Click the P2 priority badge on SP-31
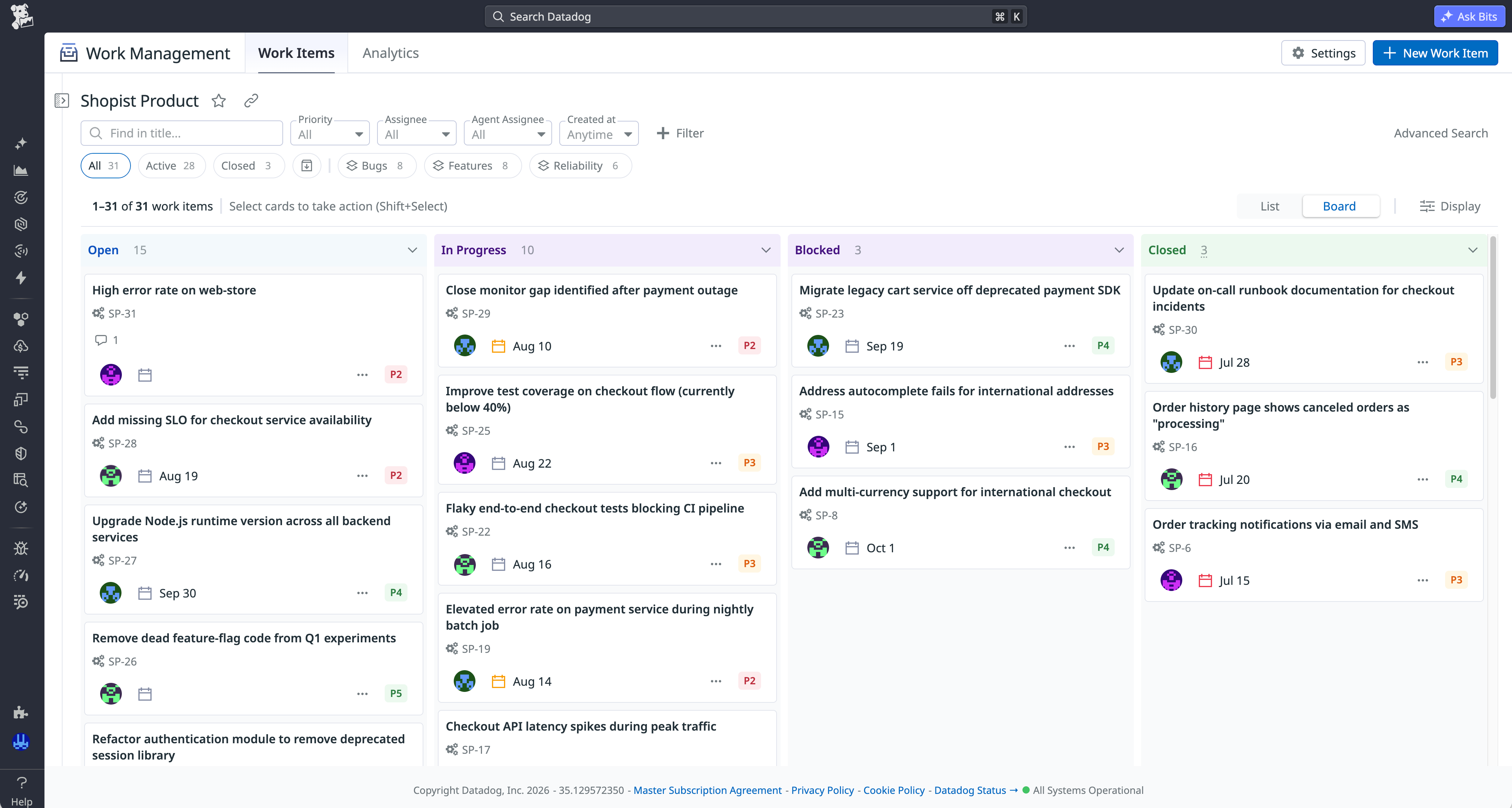Screen dimensions: 1512x808 click(396, 375)
